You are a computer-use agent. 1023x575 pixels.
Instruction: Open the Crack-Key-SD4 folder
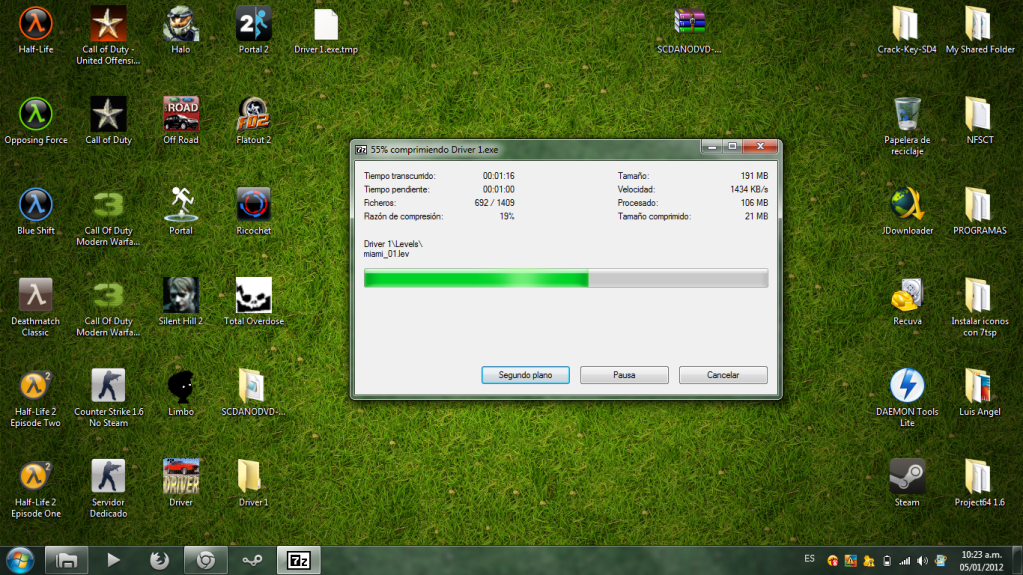(x=906, y=30)
